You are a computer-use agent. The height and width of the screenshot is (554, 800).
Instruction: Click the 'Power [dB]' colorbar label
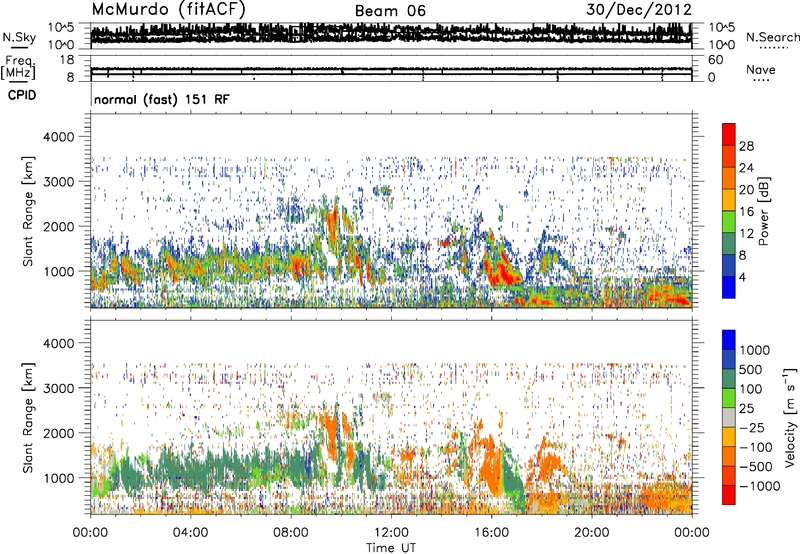click(x=764, y=211)
